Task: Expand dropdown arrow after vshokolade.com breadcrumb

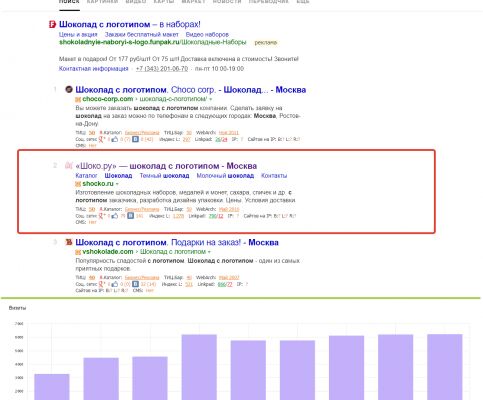Action: pos(209,252)
